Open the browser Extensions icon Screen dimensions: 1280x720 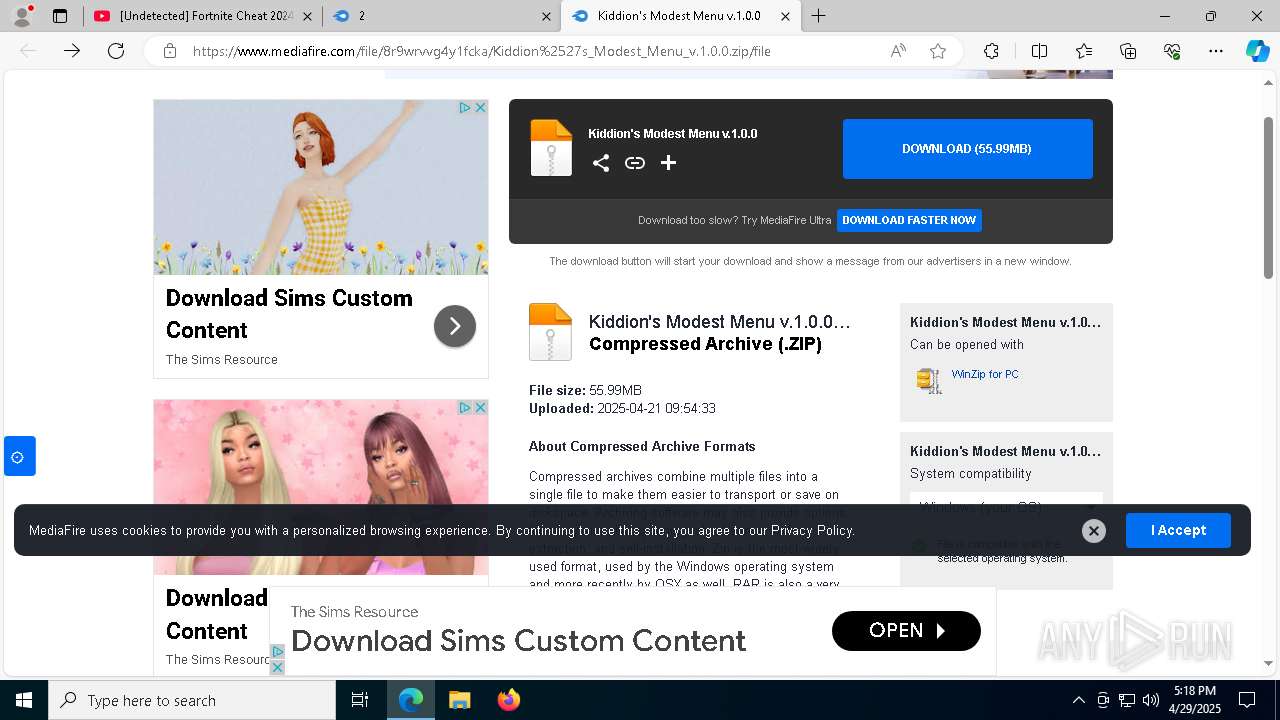pyautogui.click(x=991, y=51)
